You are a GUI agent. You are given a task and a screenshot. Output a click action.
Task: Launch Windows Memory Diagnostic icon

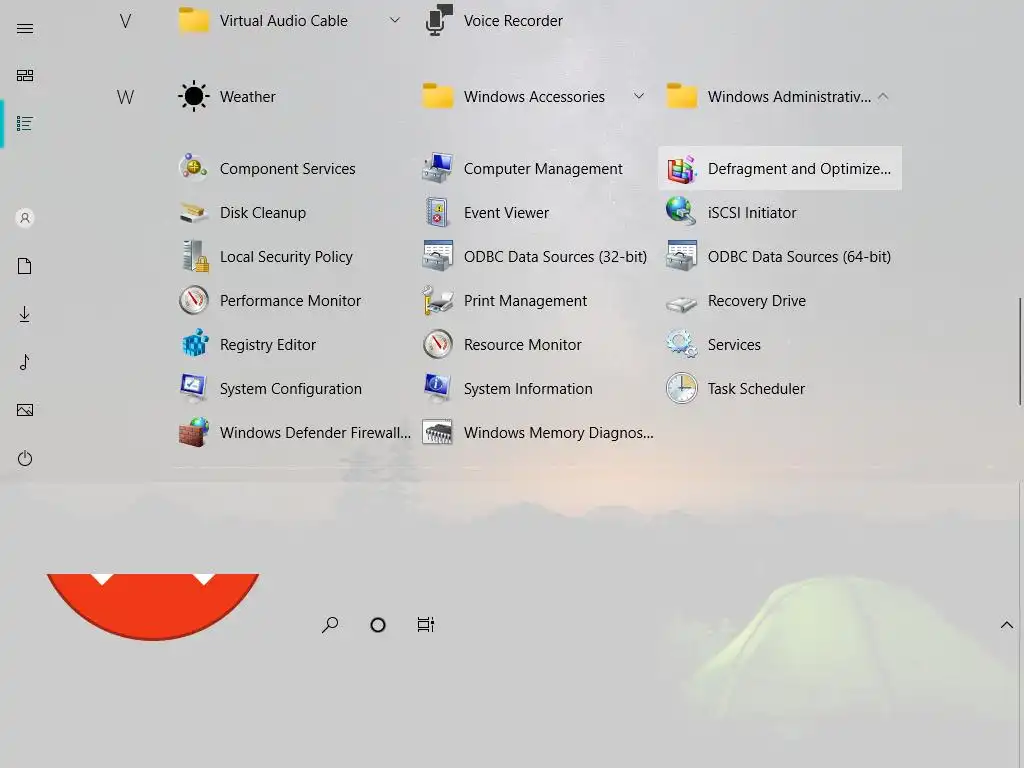pos(438,432)
